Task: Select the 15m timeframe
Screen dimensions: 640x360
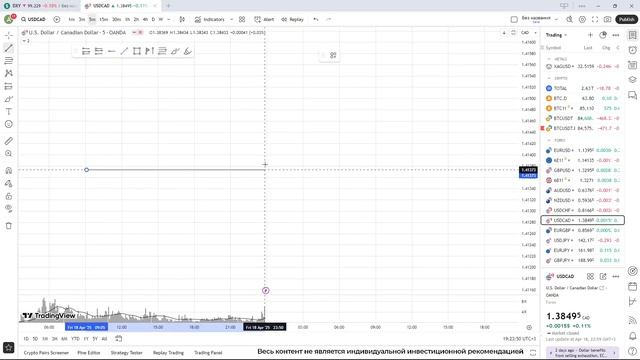Action: tap(104, 19)
